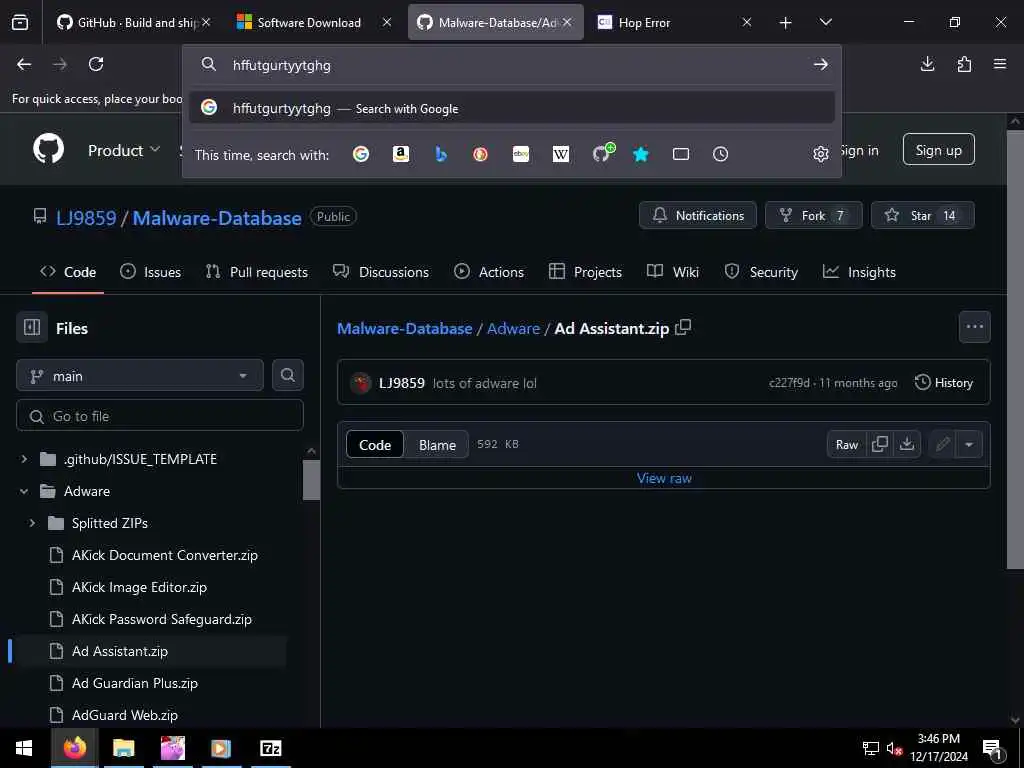Viewport: 1024px width, 768px height.
Task: Open Windows Start menu
Action: (24, 748)
